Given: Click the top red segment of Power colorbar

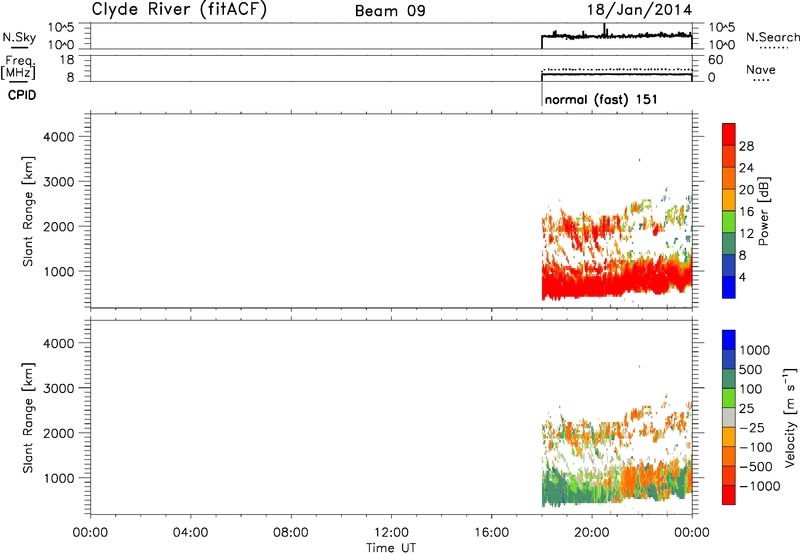Looking at the screenshot, I should [x=729, y=135].
